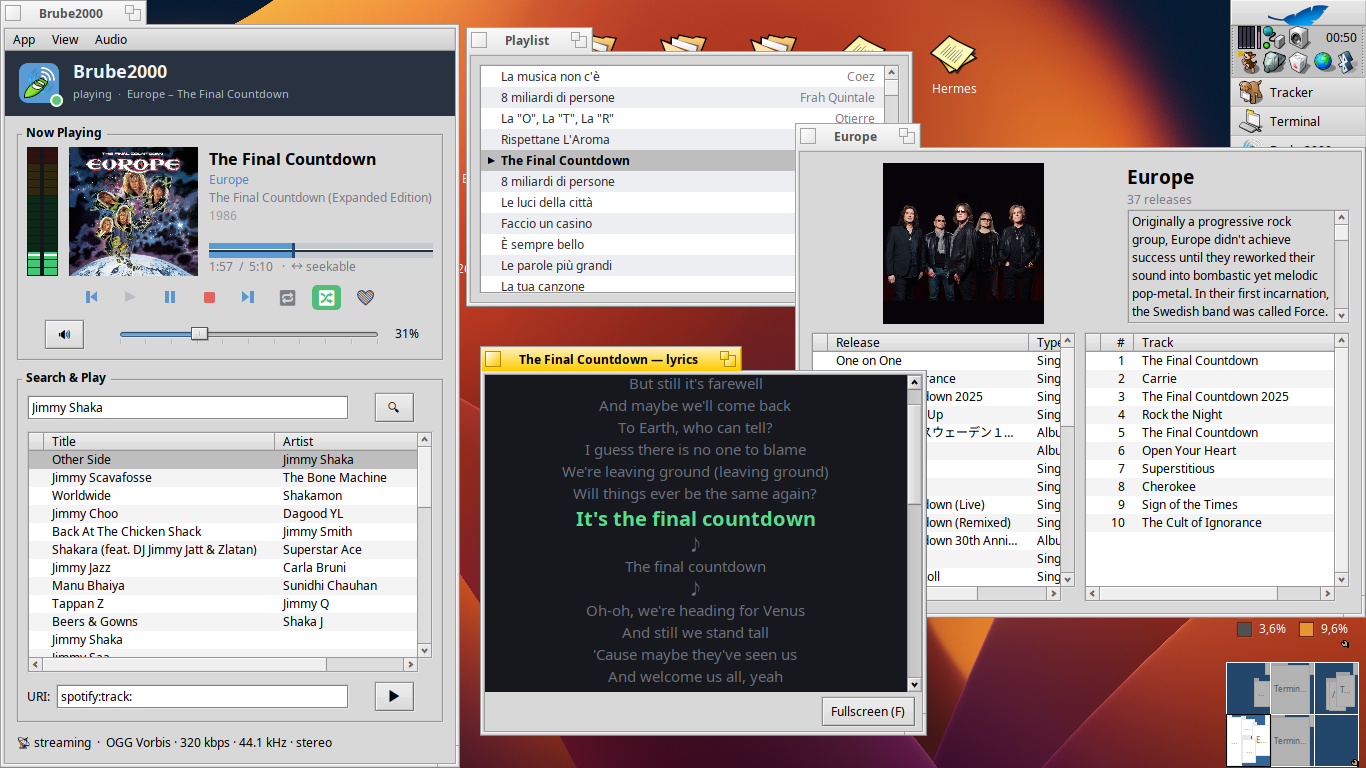Click the lyrics window yellow title tab
Screen dimensions: 1366x768
610,359
